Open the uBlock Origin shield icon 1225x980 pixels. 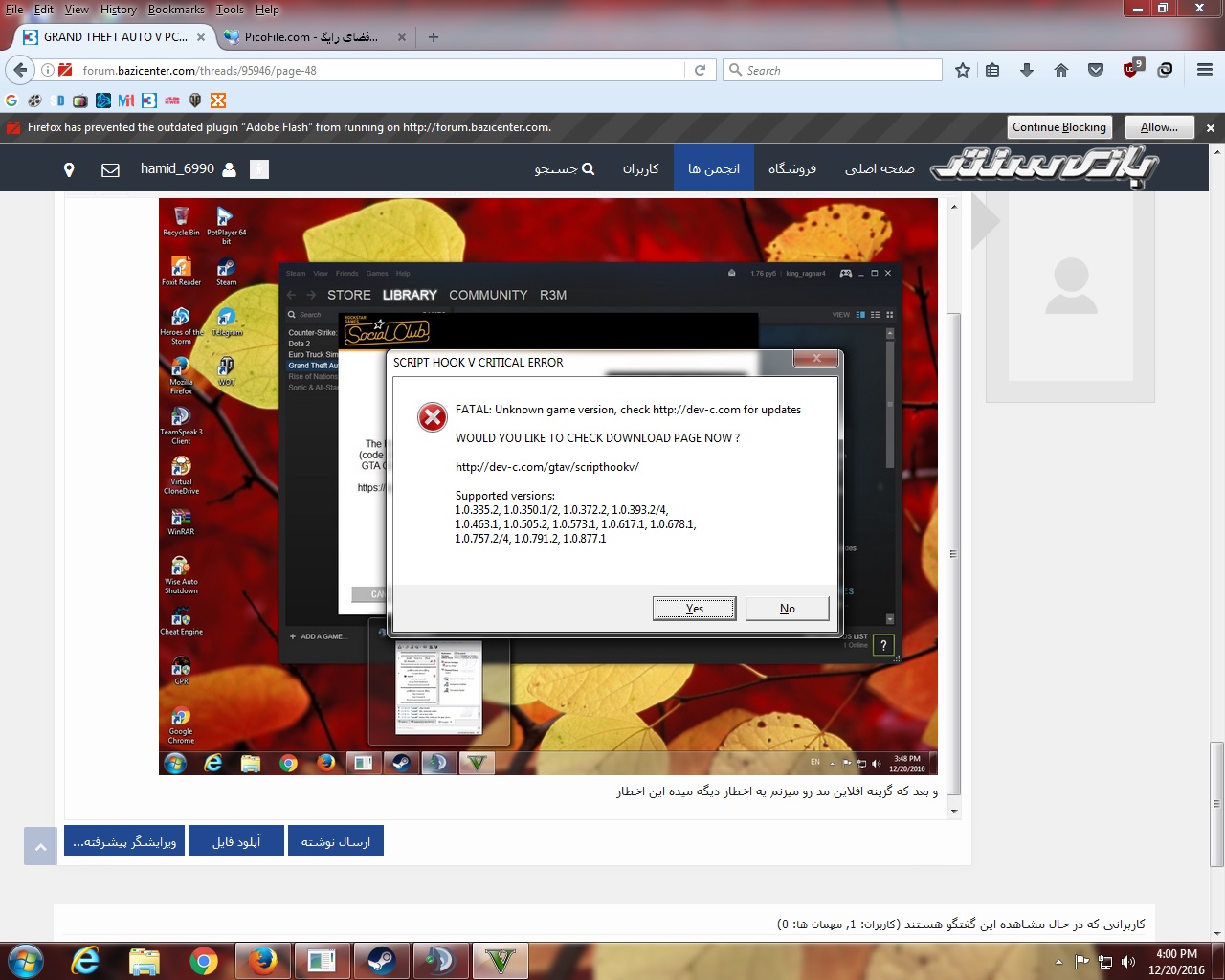[1131, 70]
